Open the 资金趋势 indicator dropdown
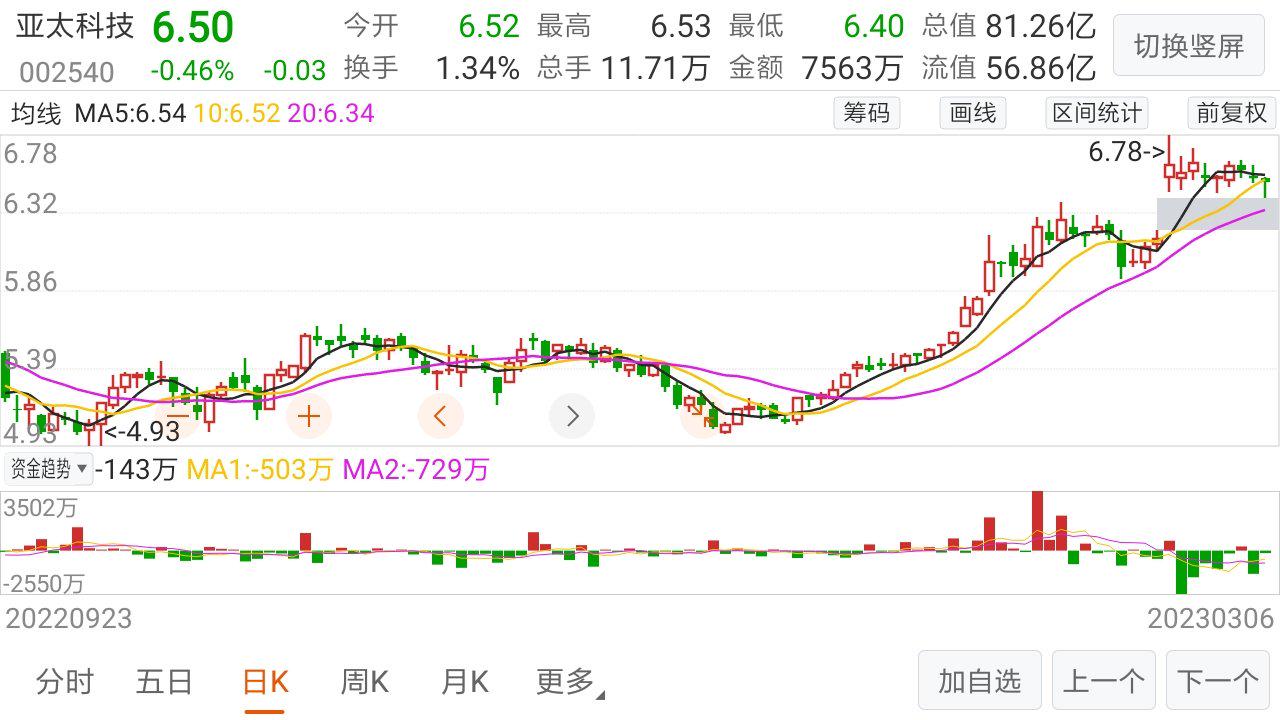 point(47,469)
